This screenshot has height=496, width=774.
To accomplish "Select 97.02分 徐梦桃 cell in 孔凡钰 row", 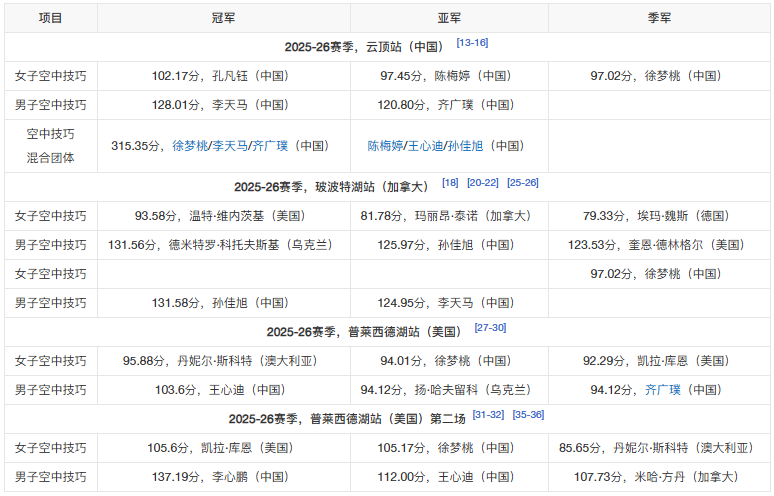I will click(x=659, y=76).
